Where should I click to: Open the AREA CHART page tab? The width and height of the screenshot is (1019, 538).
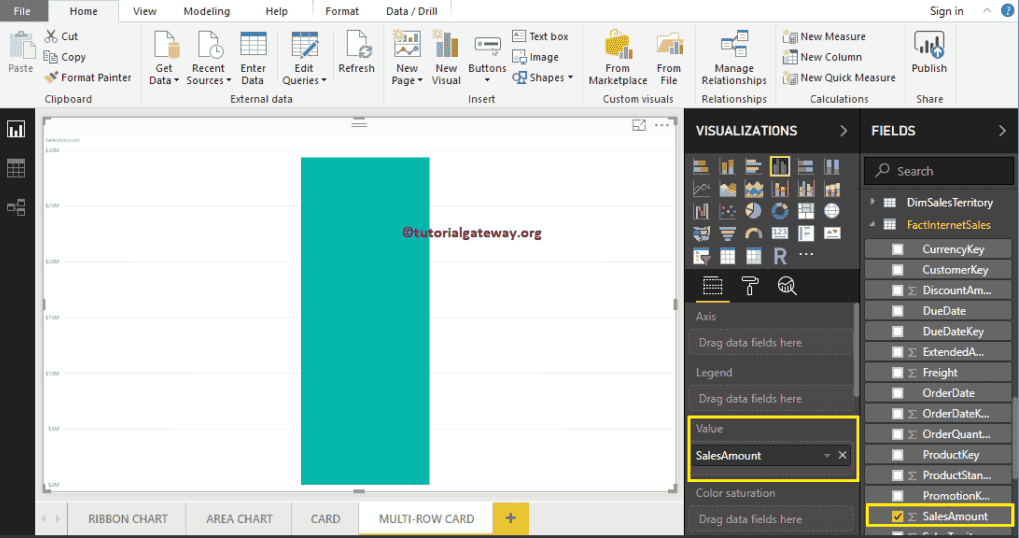tap(239, 519)
